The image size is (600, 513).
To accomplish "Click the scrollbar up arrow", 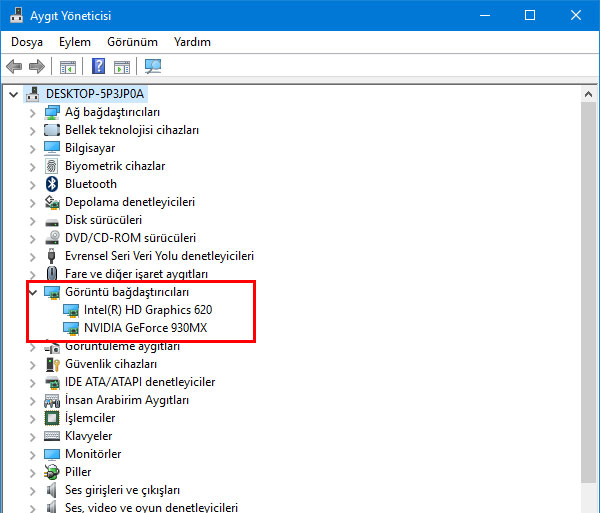I will 589,94.
